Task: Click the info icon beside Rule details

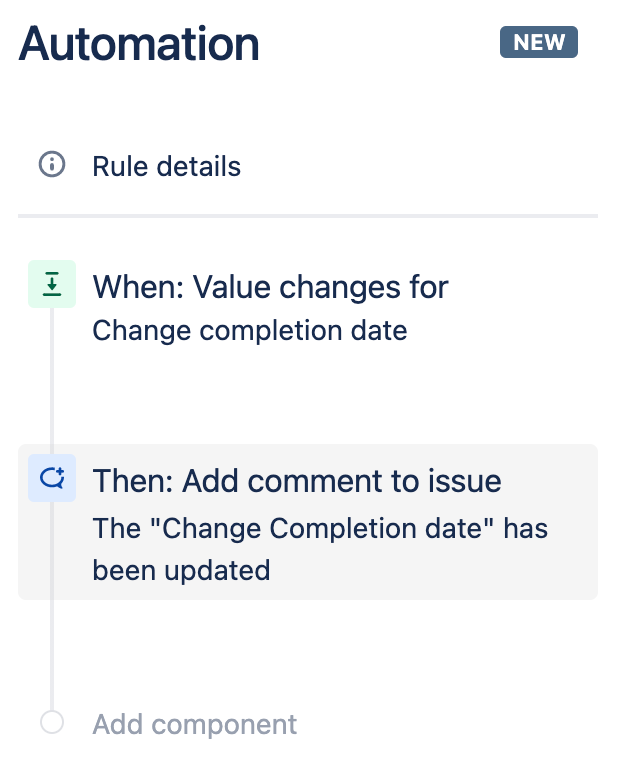Action: coord(52,164)
